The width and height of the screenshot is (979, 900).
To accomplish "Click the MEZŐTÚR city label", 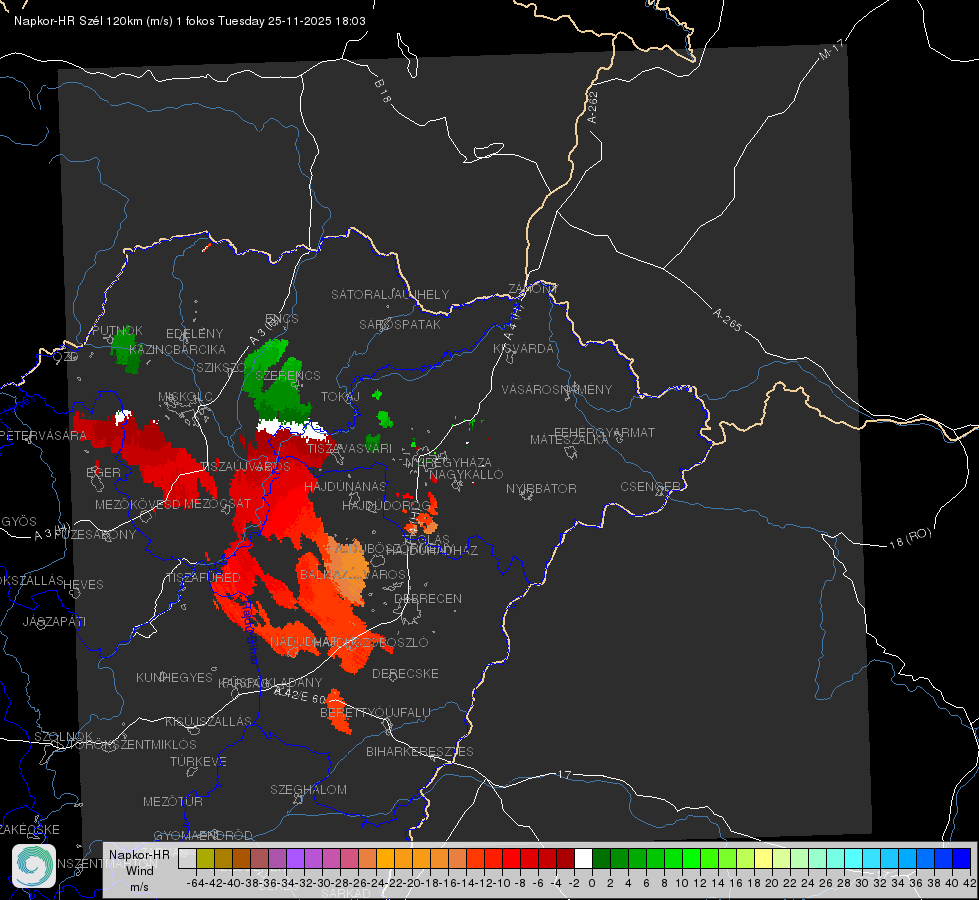I will (x=173, y=801).
